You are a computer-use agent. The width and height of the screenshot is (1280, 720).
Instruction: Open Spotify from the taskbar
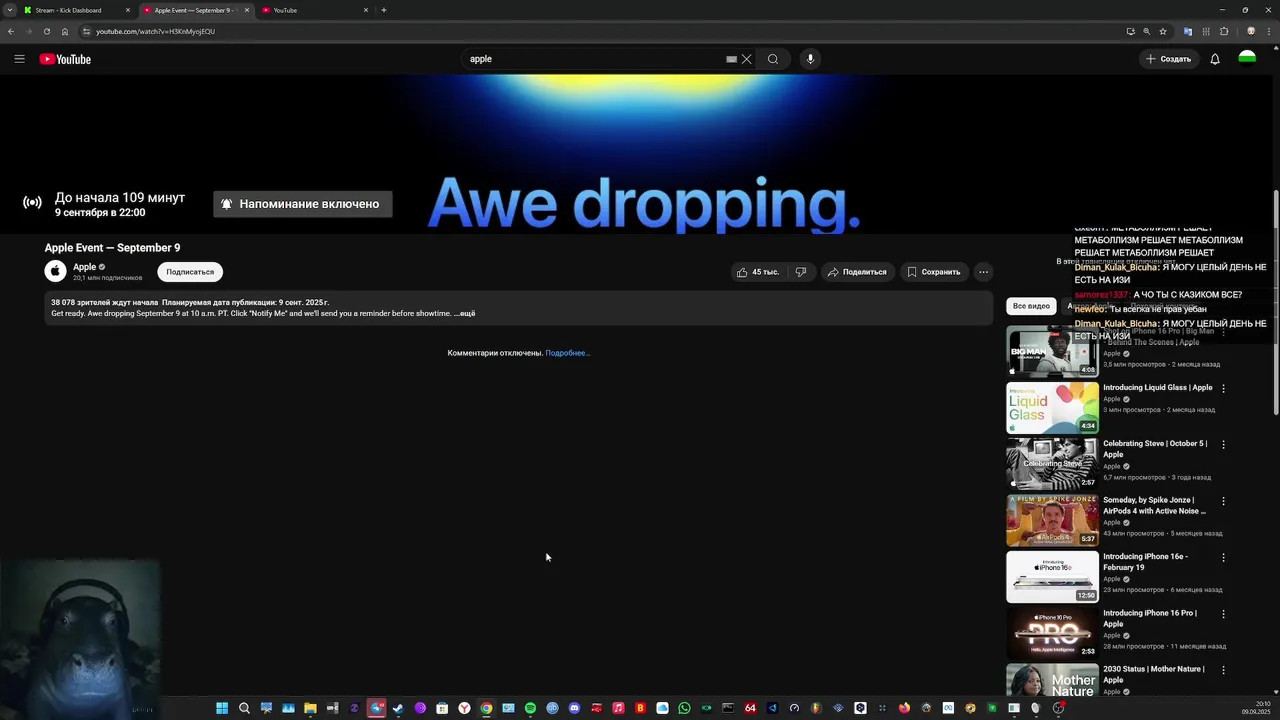[530, 708]
